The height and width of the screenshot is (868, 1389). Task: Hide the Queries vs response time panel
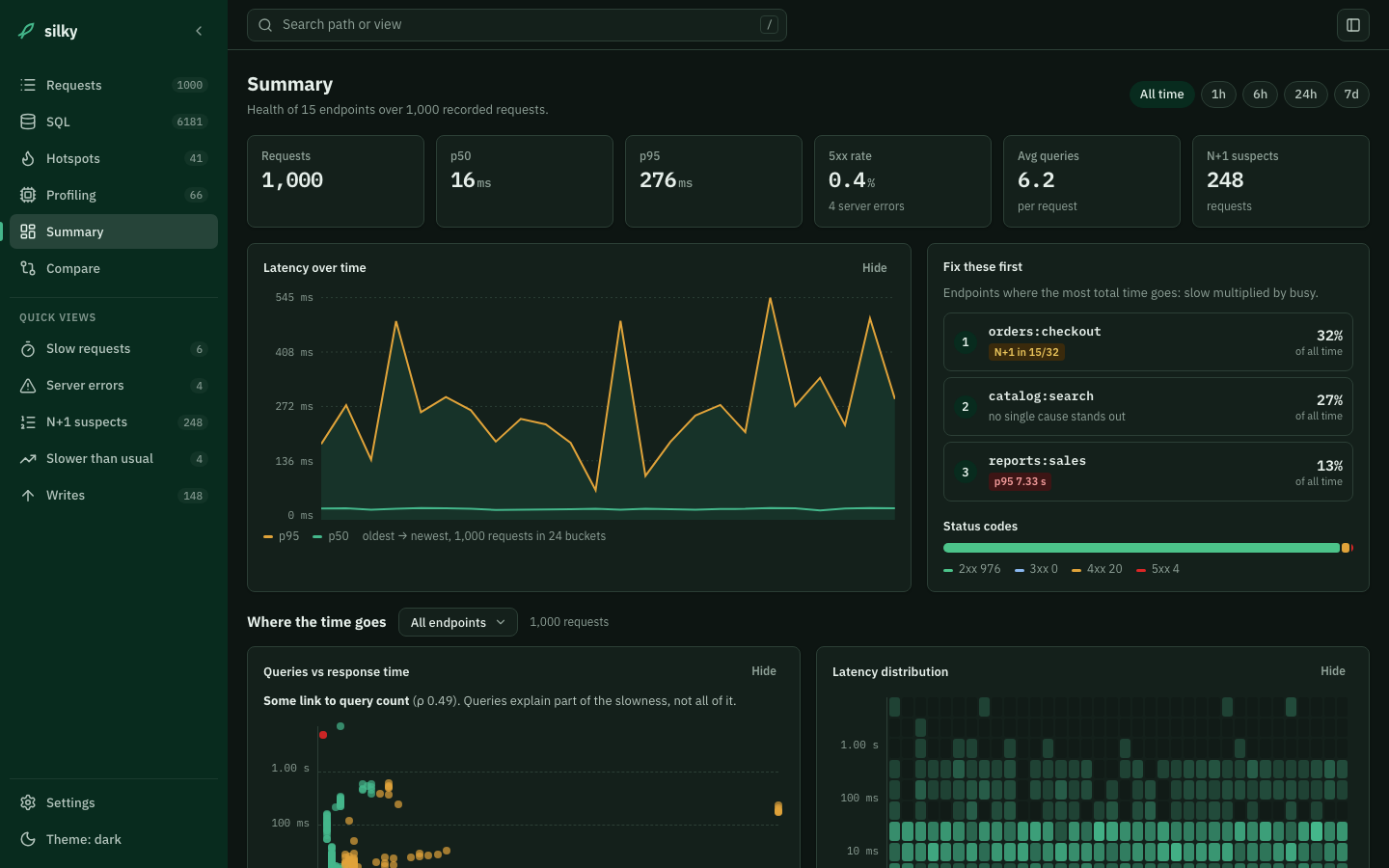tap(764, 671)
